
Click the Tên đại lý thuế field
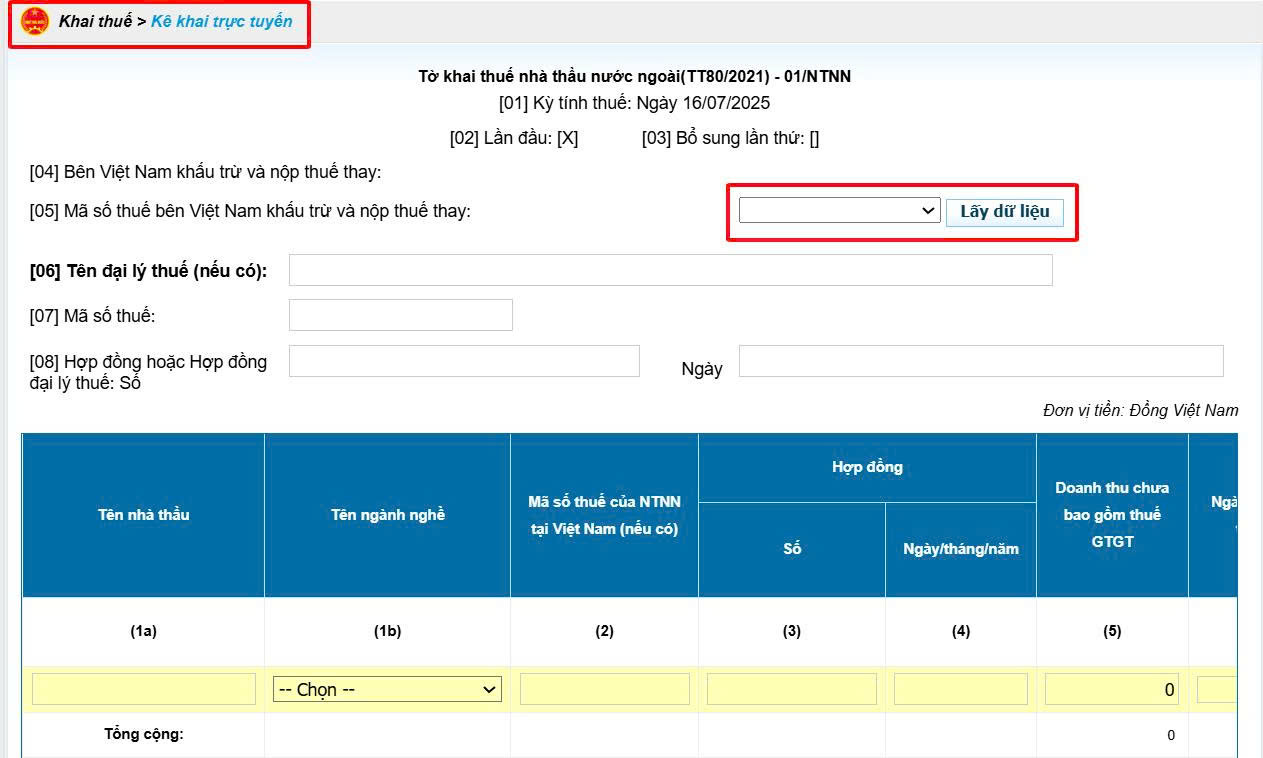coord(670,270)
